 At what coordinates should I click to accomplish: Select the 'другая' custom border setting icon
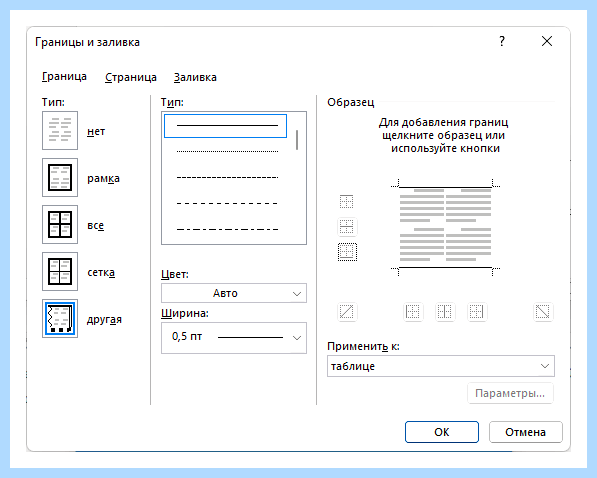[60, 318]
